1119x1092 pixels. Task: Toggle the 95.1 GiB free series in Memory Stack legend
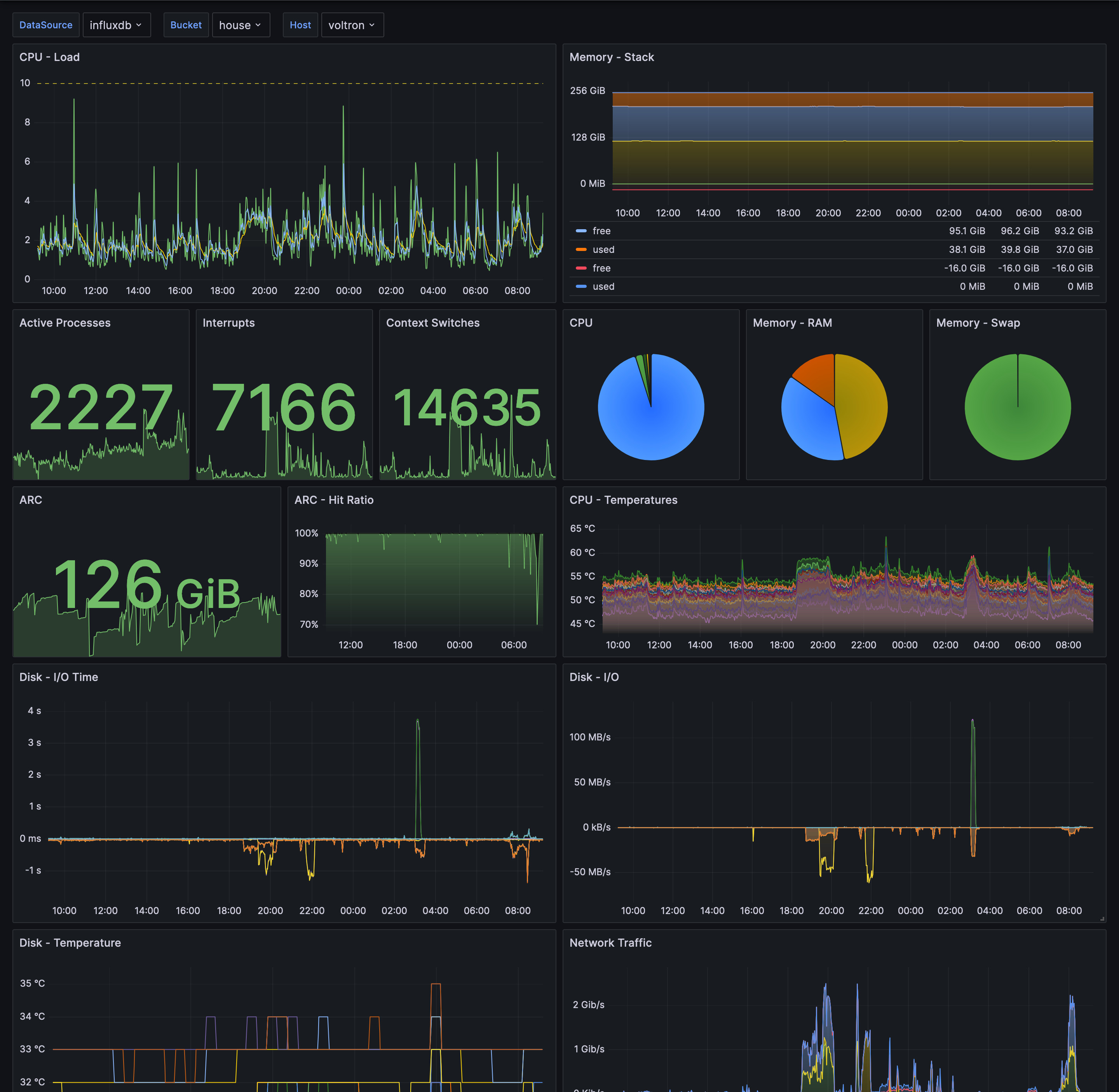(x=601, y=230)
